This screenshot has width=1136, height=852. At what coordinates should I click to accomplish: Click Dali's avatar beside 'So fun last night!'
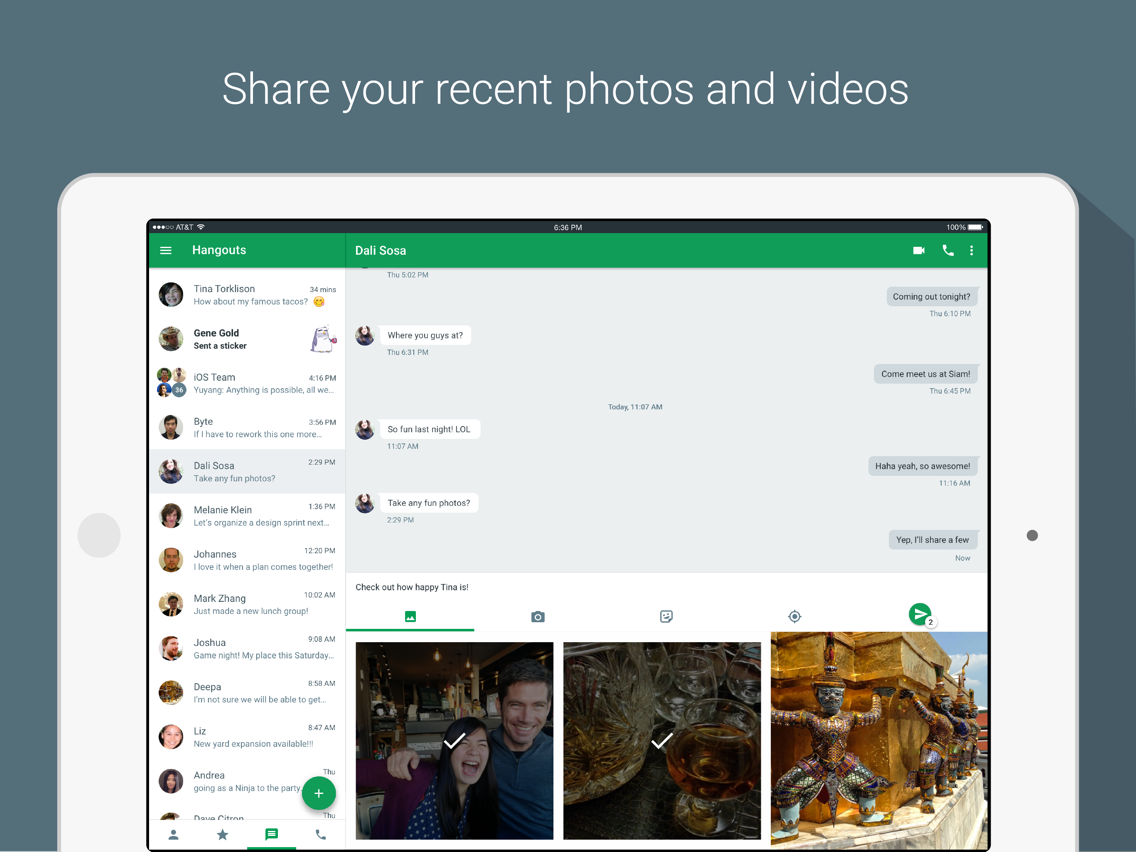click(x=364, y=430)
